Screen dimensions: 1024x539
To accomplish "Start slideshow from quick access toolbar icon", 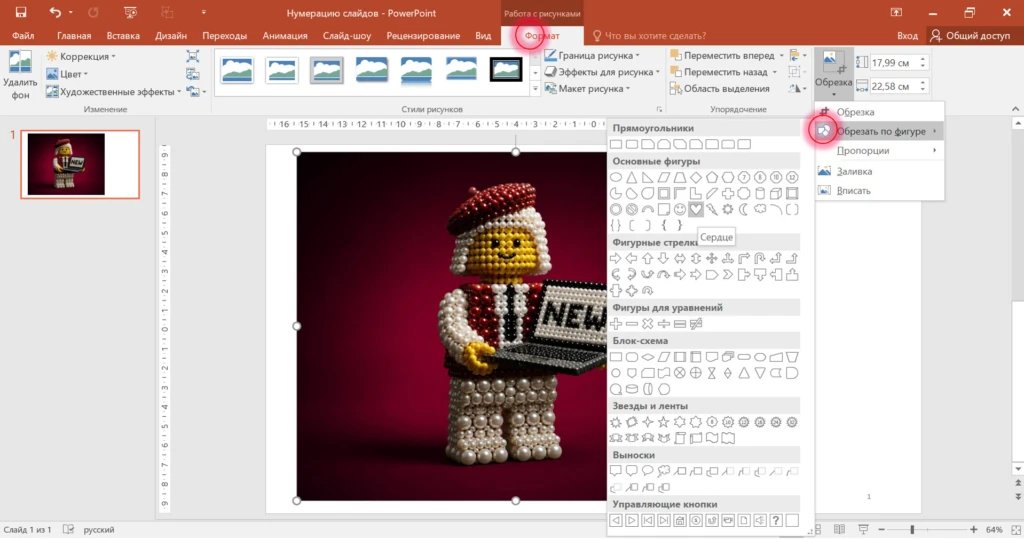I will [131, 12].
